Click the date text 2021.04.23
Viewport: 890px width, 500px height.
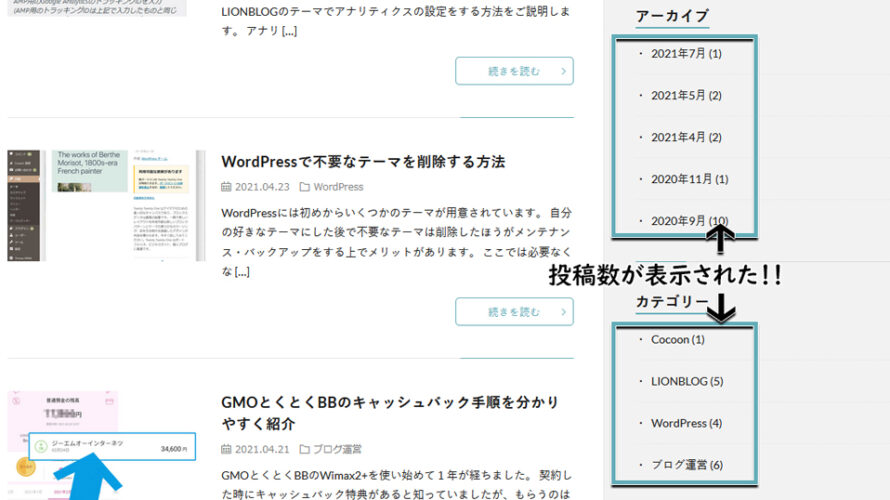point(262,187)
